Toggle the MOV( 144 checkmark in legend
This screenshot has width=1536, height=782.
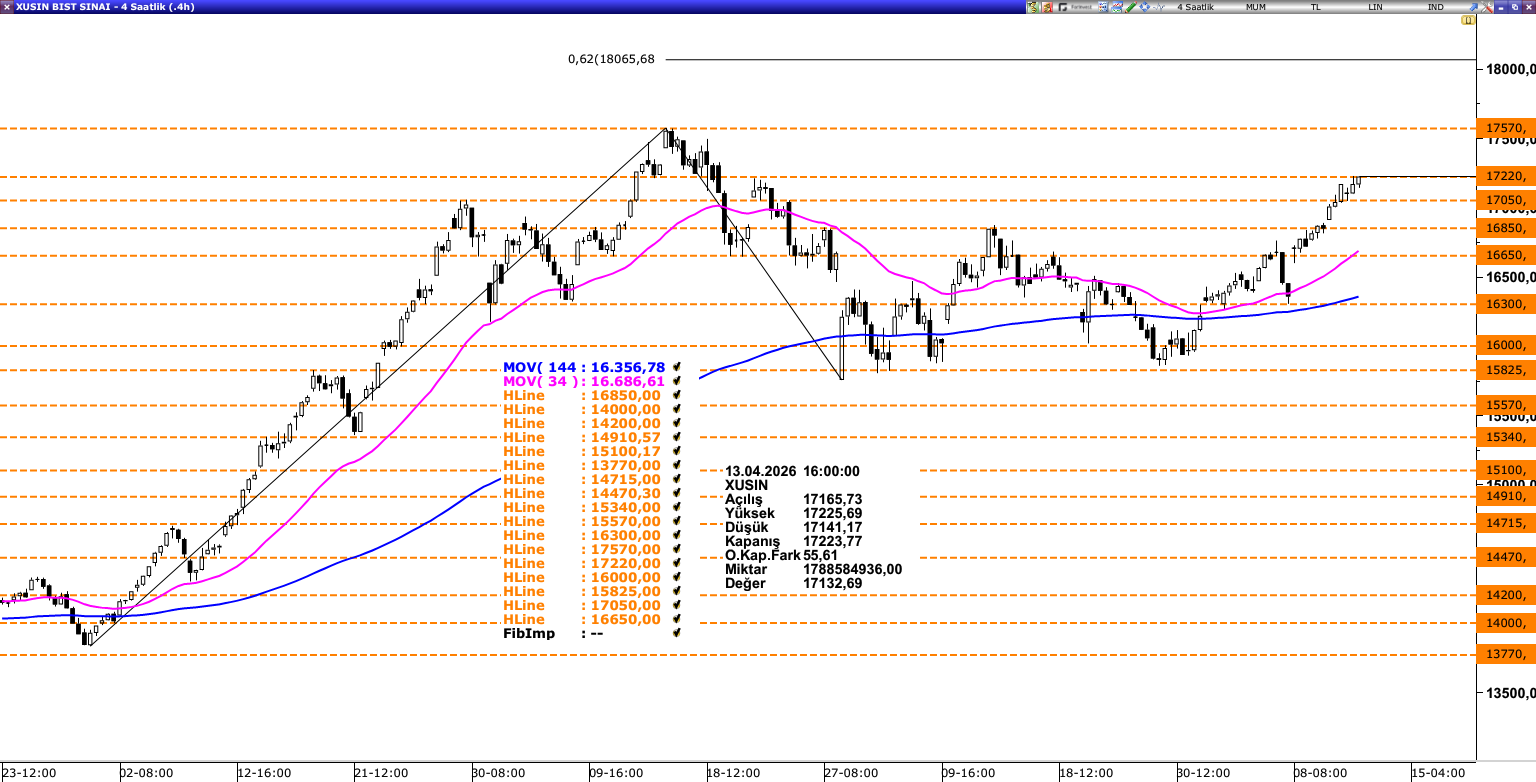click(677, 368)
